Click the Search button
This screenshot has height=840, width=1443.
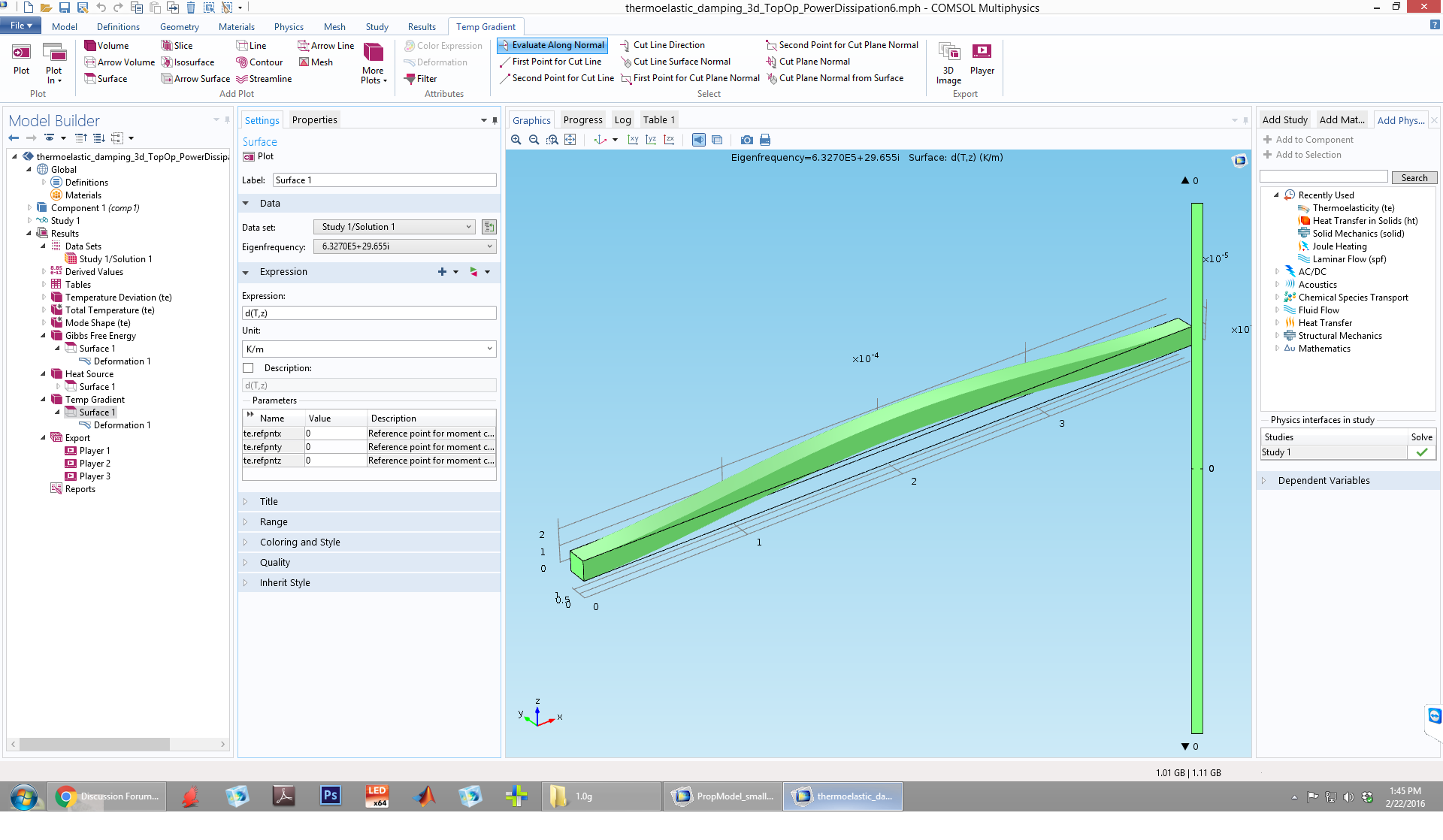click(x=1414, y=178)
